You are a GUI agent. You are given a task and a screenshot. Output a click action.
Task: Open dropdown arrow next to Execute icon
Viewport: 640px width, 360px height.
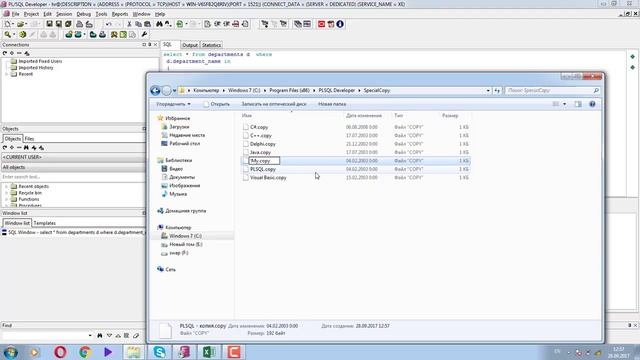tap(186, 24)
